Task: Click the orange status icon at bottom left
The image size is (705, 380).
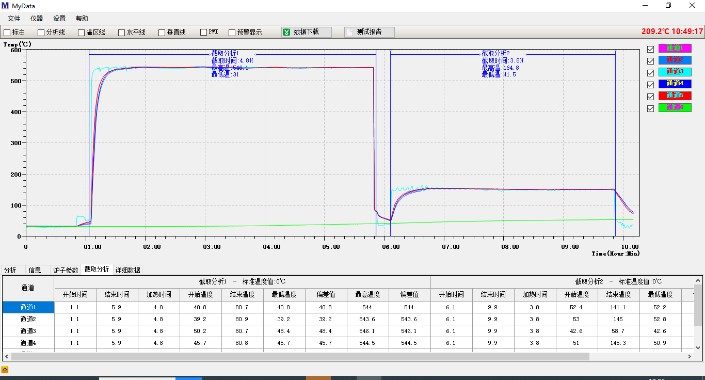Action: (x=5, y=370)
